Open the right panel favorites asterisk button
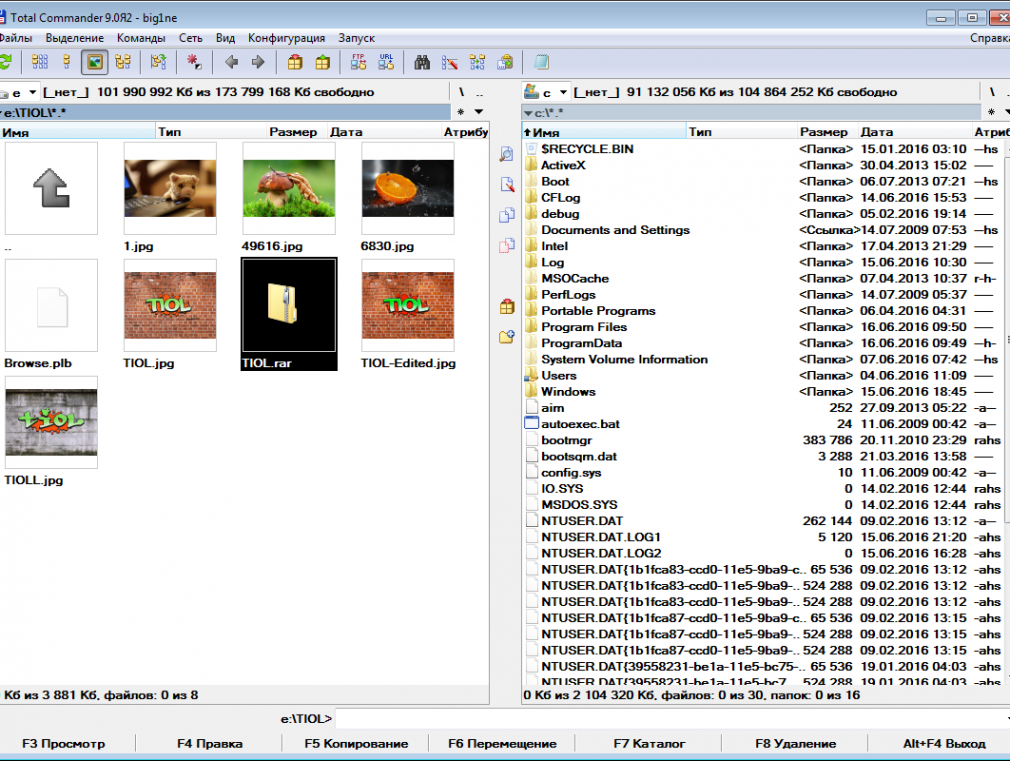Screen dimensions: 1010x761 pos(991,112)
